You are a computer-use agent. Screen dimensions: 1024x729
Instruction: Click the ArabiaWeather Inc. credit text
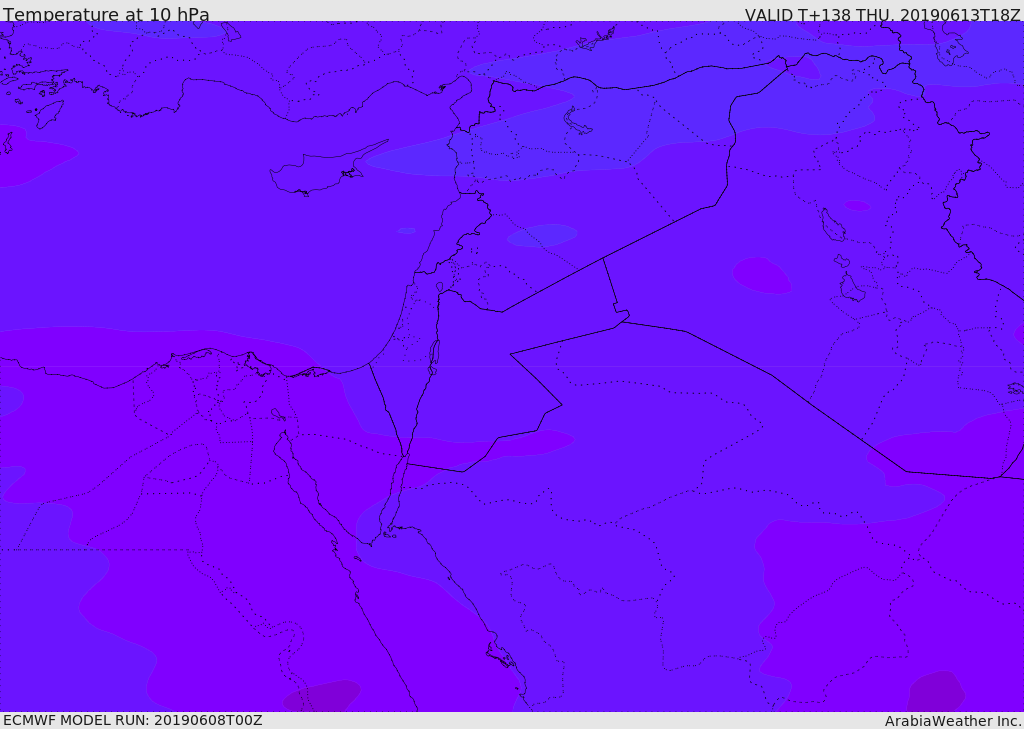point(953,721)
